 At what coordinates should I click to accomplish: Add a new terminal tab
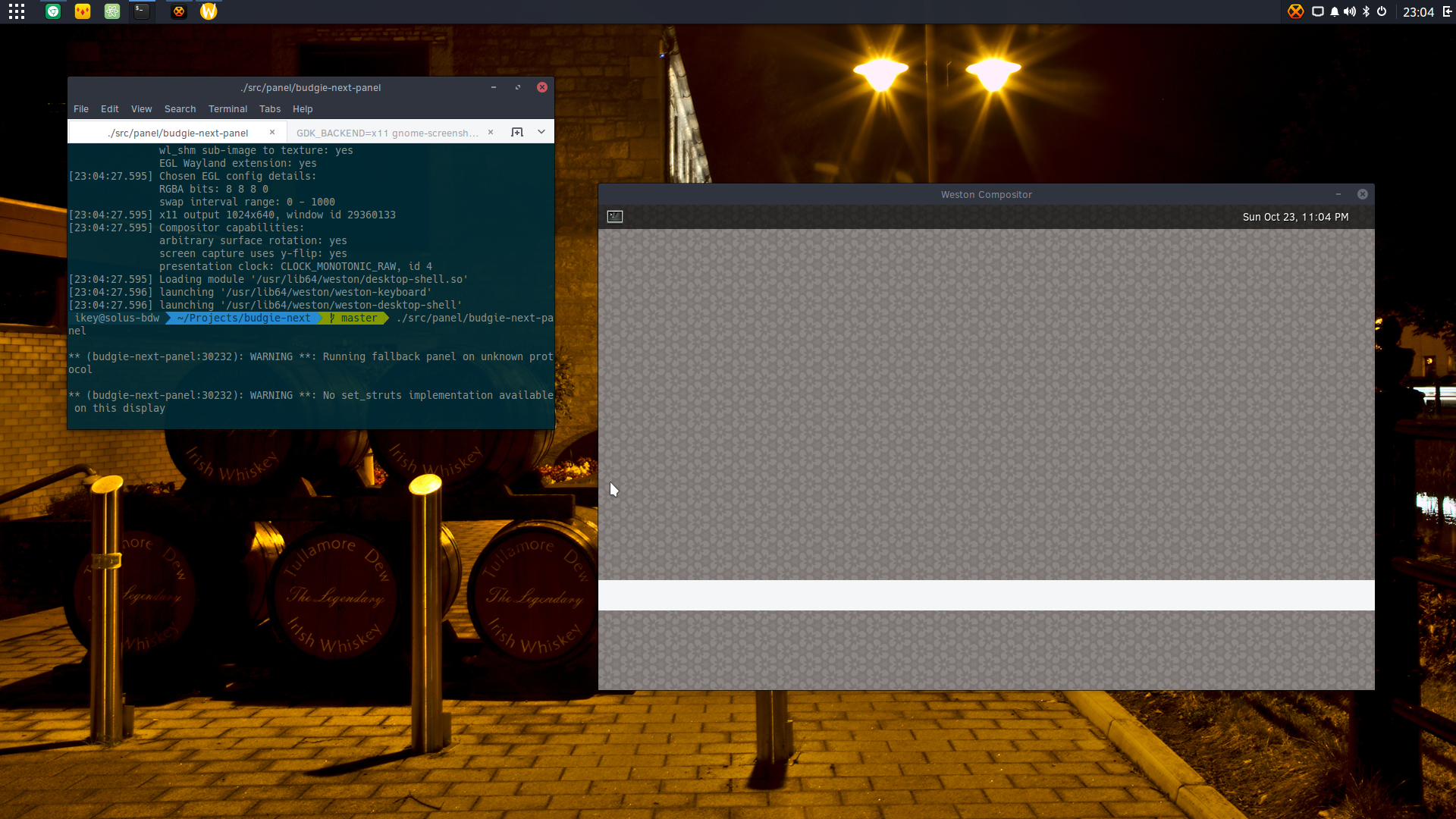(517, 132)
